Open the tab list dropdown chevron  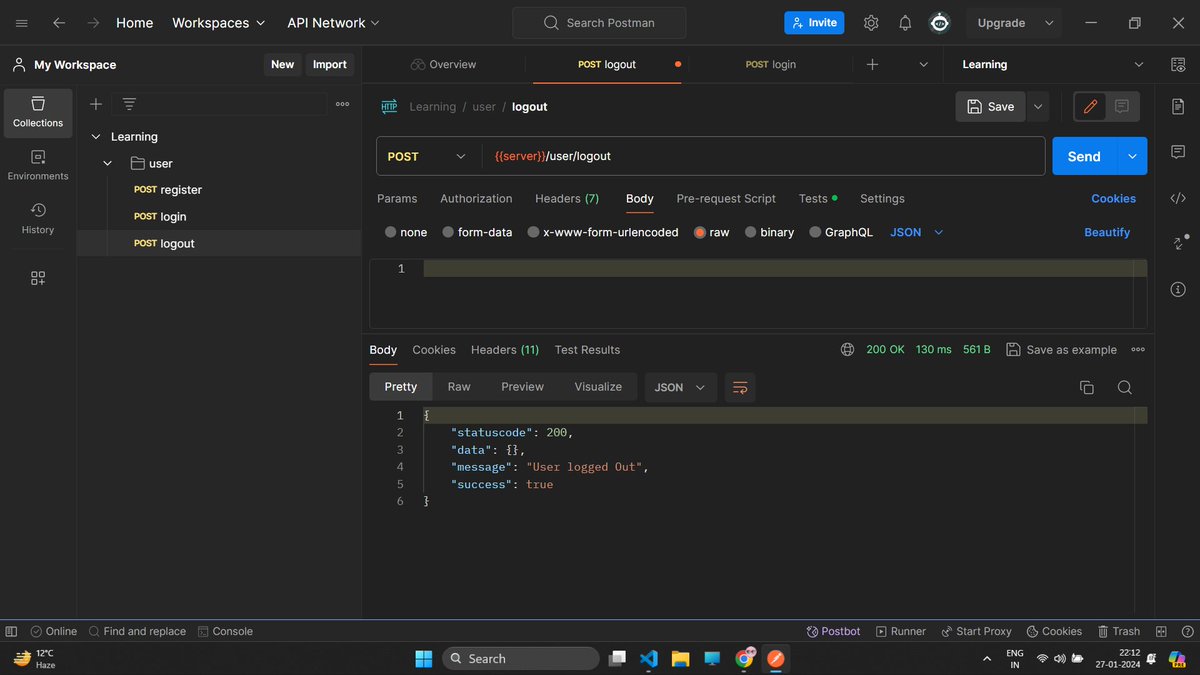[923, 64]
